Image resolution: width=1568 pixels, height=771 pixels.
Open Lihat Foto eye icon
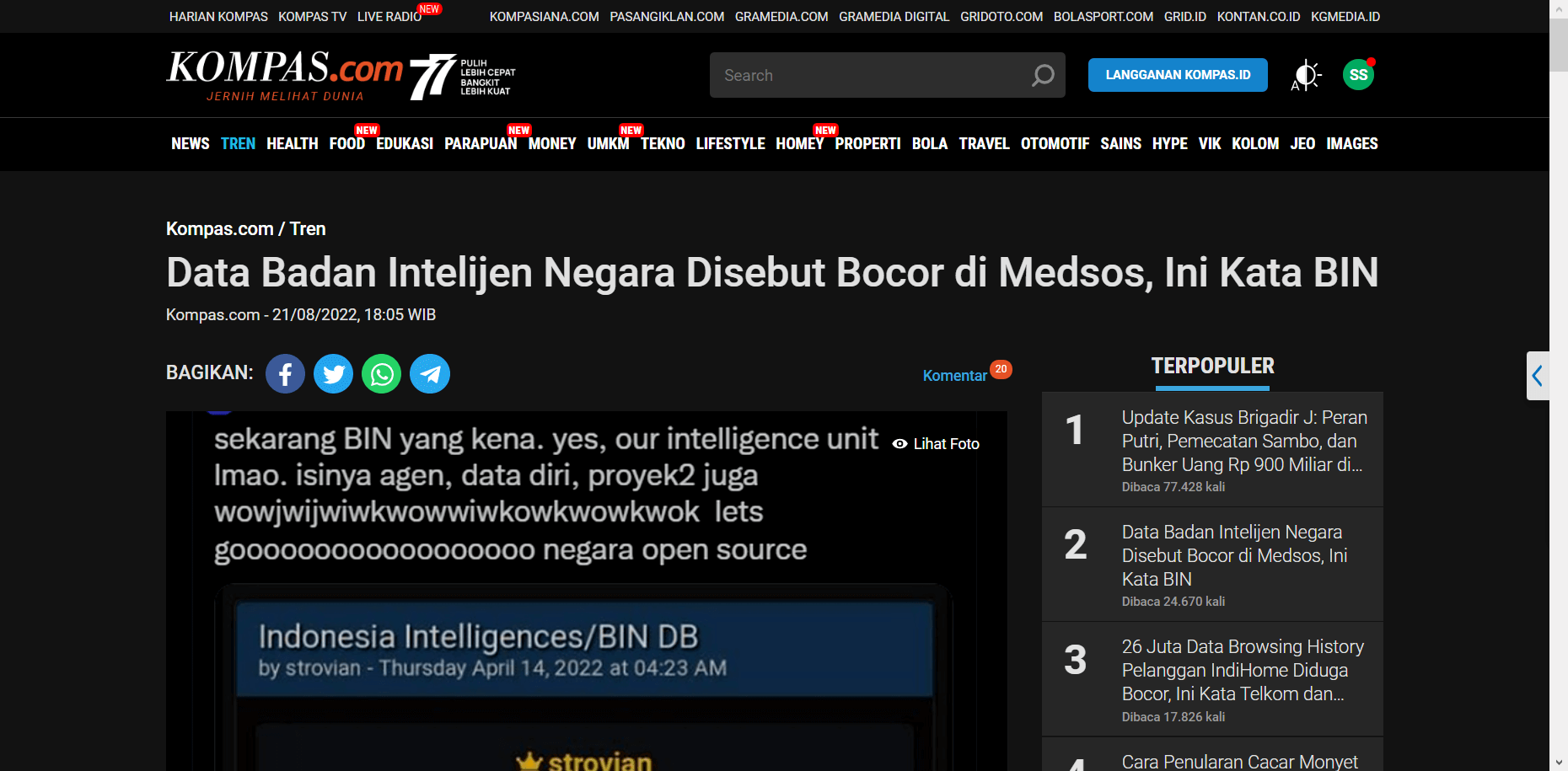point(900,444)
